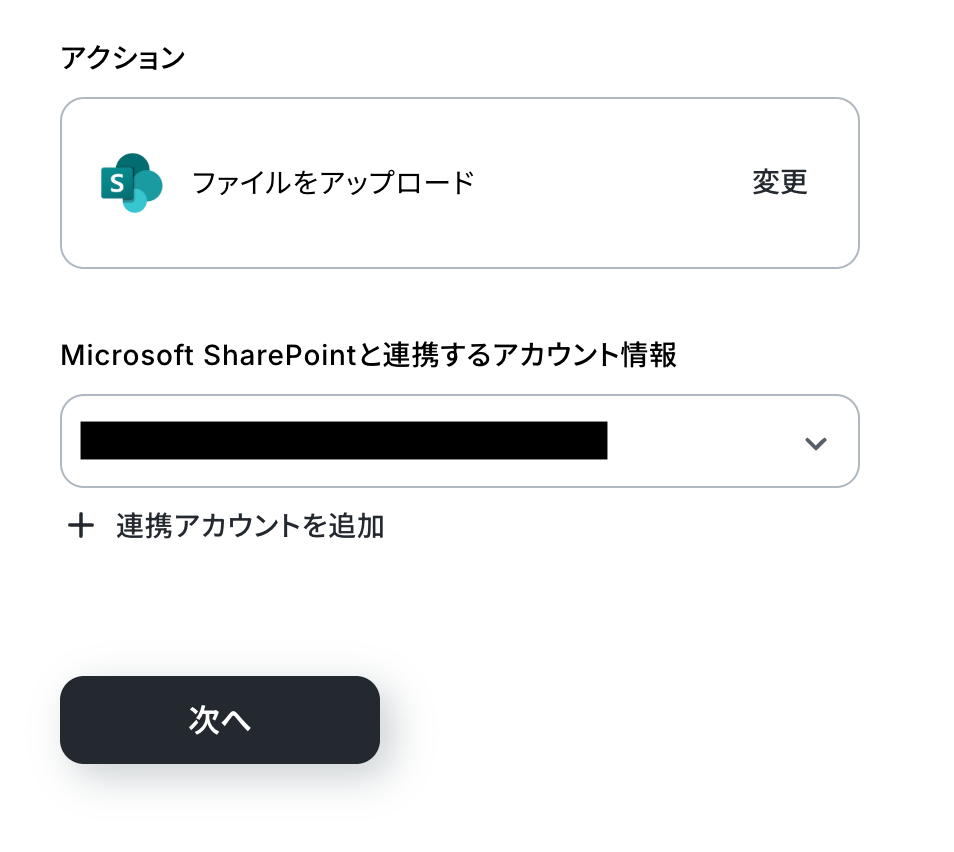Add a linked account via 連携アカウントを追加
This screenshot has height=852, width=954.
point(249,526)
